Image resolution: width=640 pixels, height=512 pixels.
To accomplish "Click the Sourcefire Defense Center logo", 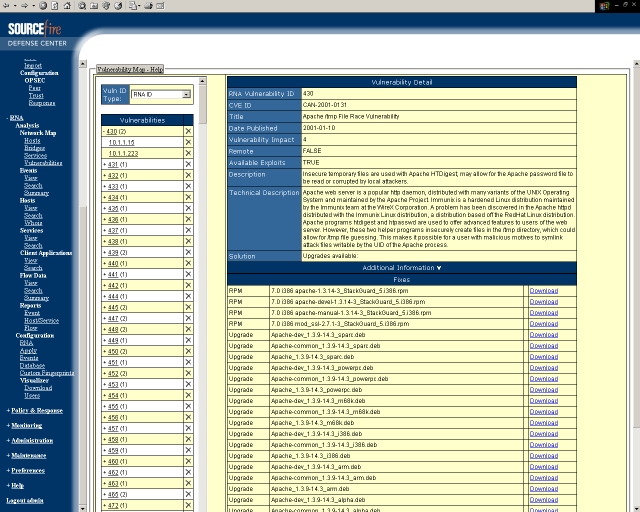I will pyautogui.click(x=36, y=33).
